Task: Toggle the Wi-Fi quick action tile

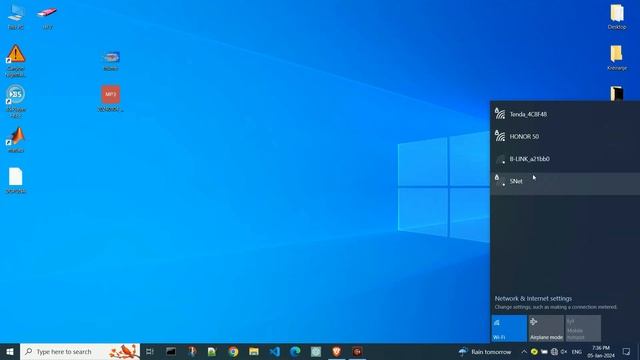Action: pos(509,328)
